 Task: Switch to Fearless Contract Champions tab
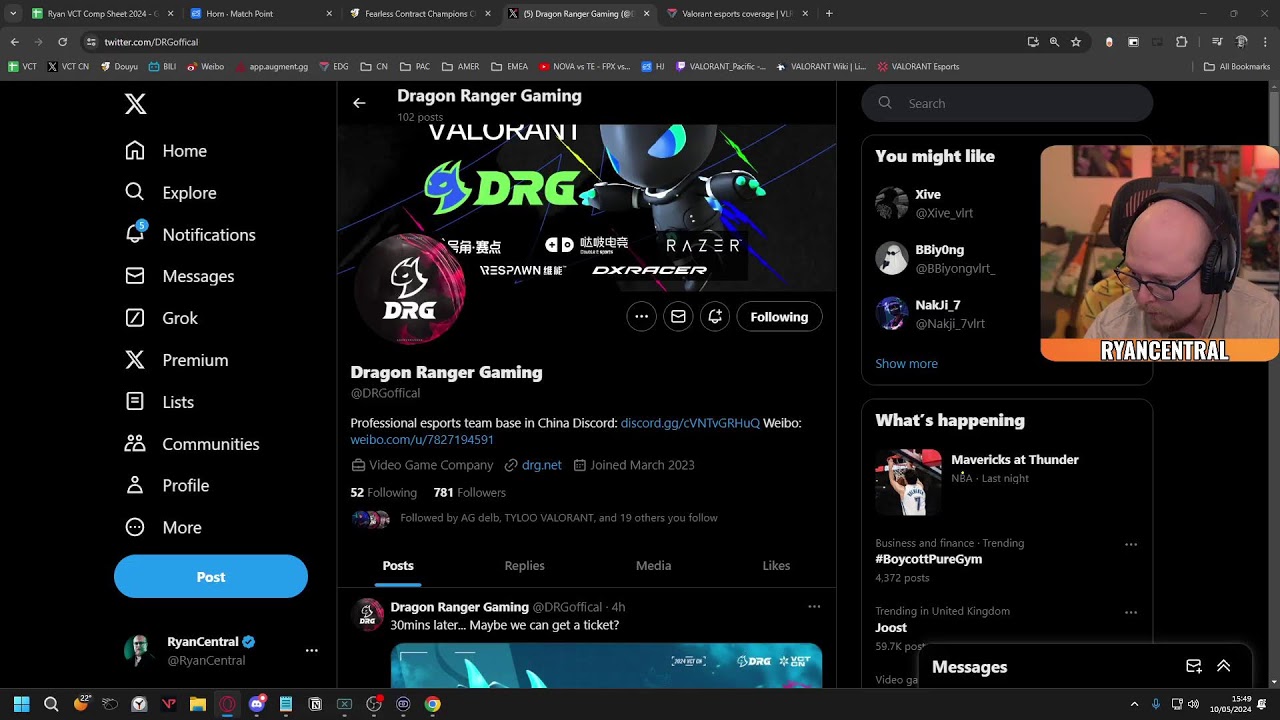421,14
